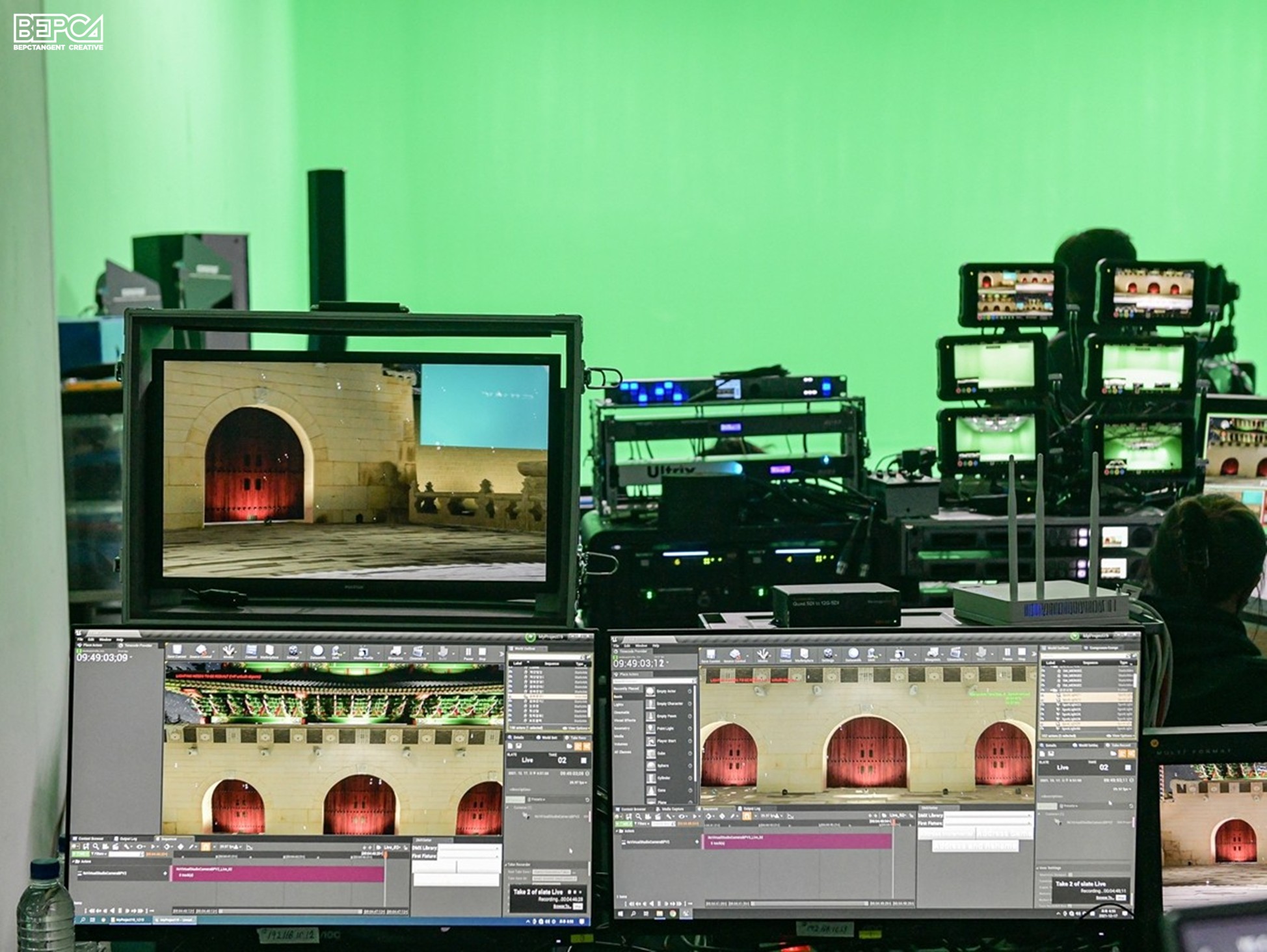Open Window menu on left monitor's editor
The height and width of the screenshot is (952, 1267).
coord(105,640)
